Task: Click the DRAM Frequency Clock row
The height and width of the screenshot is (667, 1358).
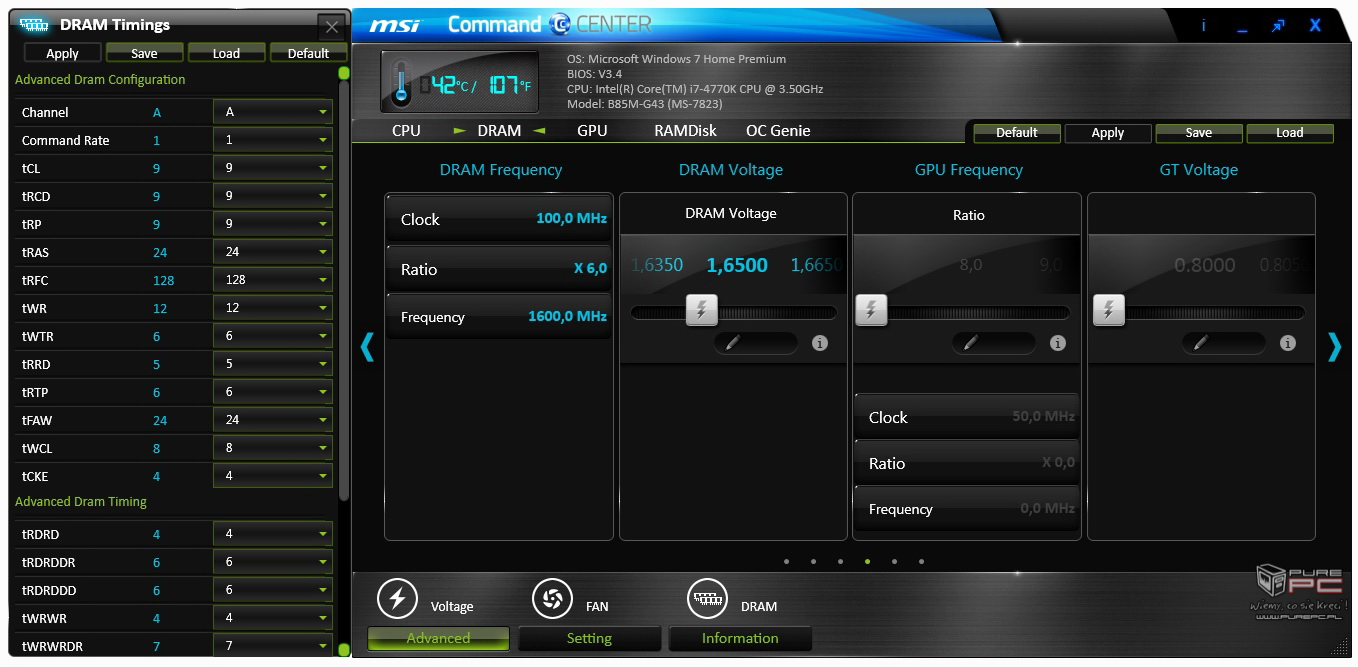Action: point(498,219)
